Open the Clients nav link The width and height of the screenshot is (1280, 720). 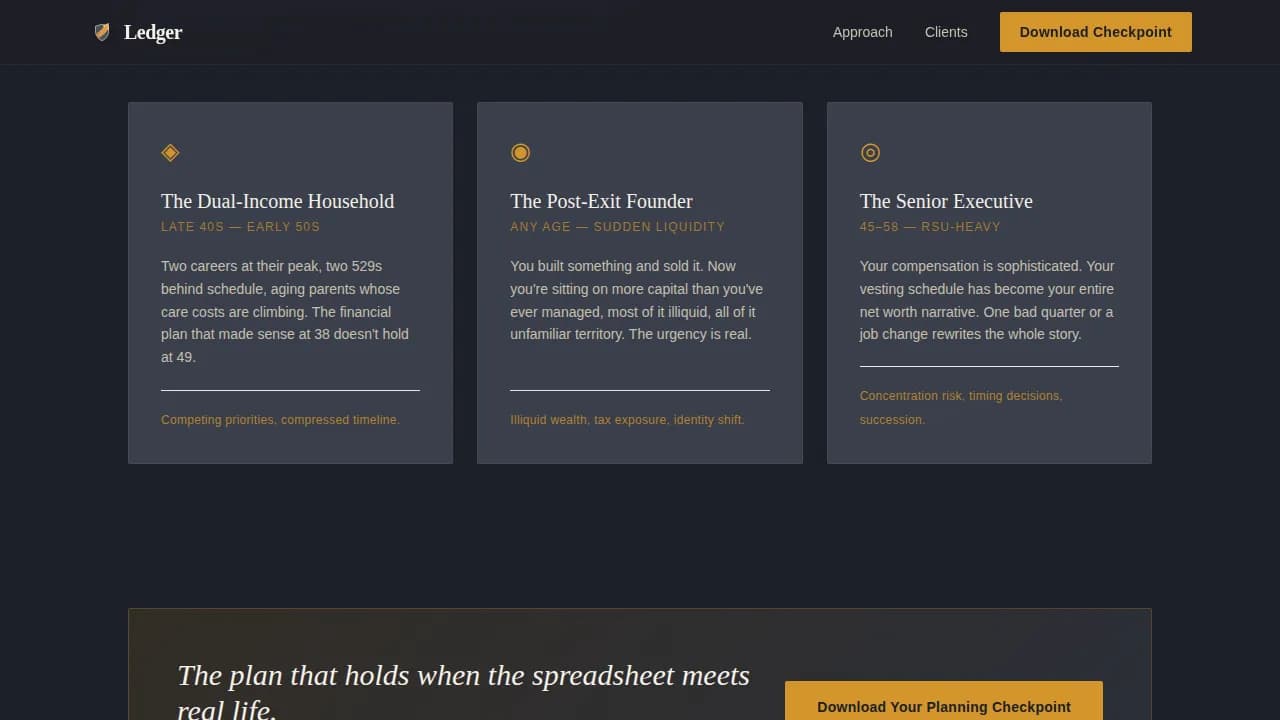click(946, 32)
